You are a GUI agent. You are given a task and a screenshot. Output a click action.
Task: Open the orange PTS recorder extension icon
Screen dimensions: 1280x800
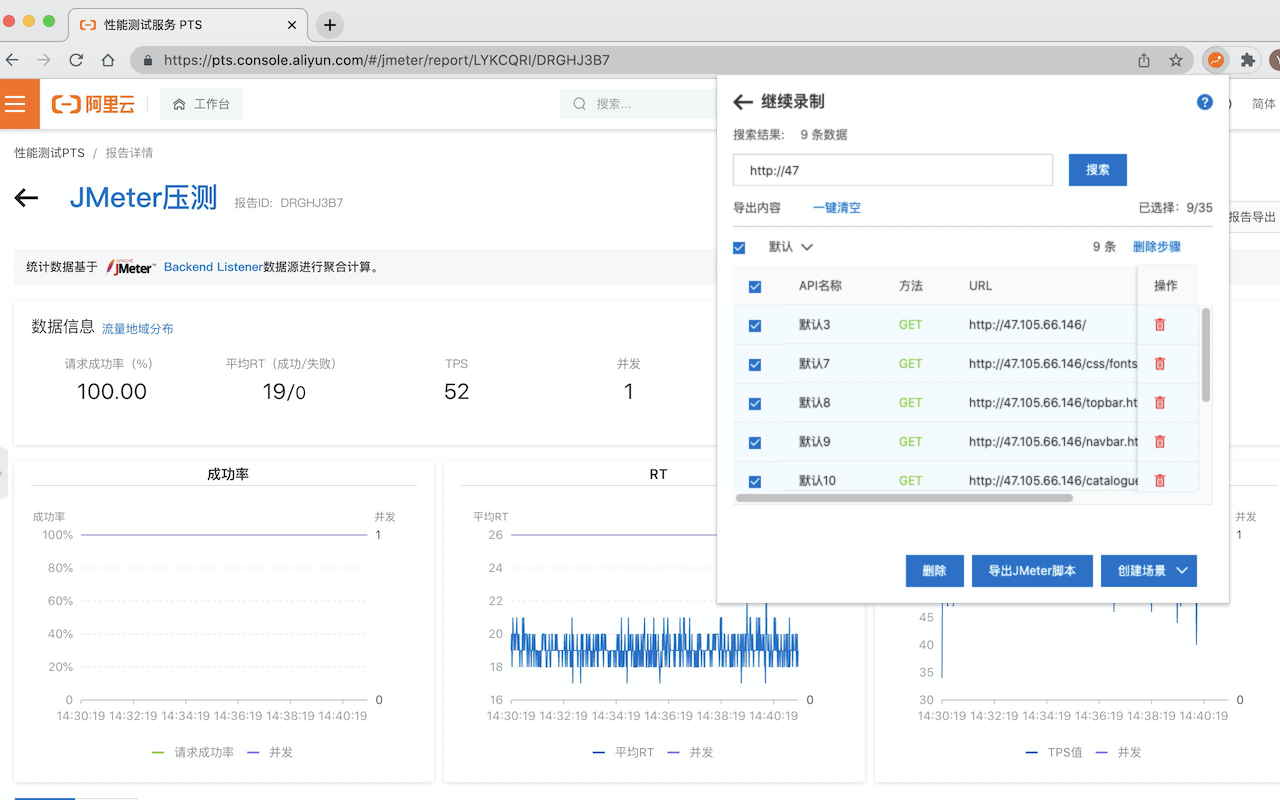(x=1216, y=60)
